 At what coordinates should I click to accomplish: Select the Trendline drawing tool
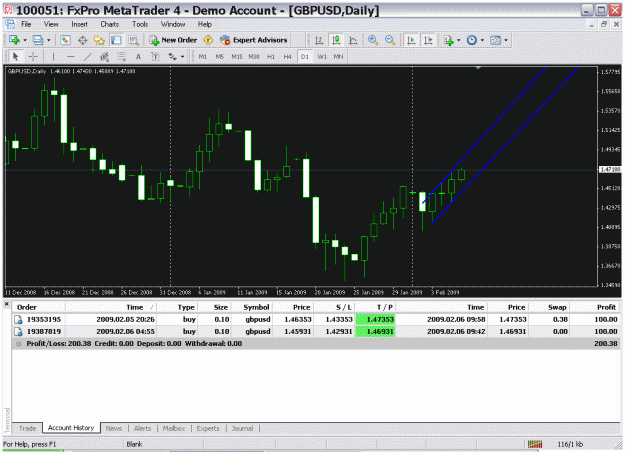coord(87,57)
